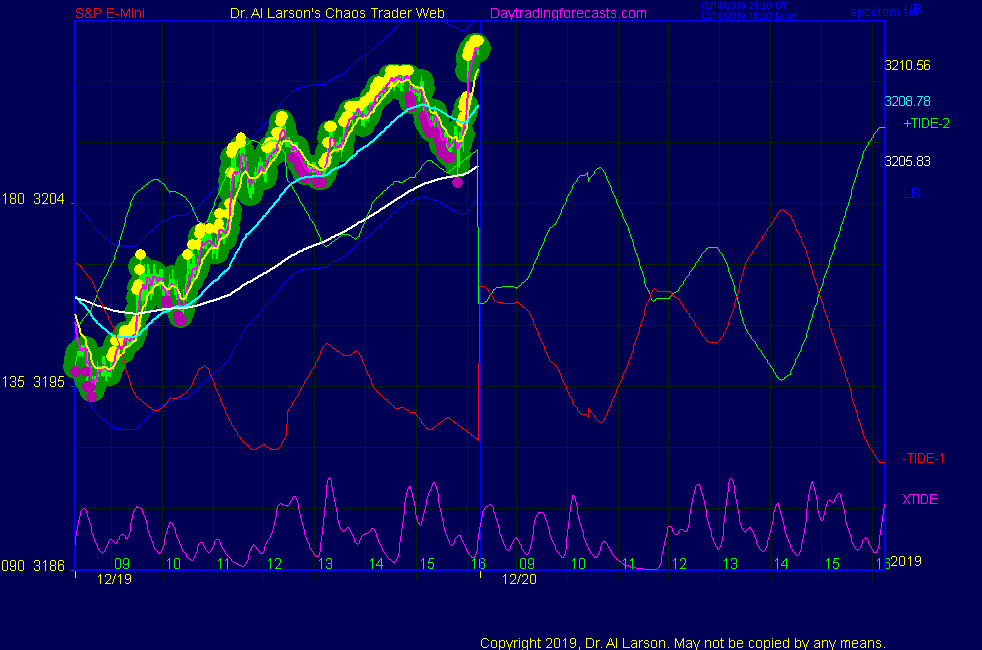This screenshot has height=650, width=982.
Task: Click the copyright notice by Dr. Al Larson
Action: pyautogui.click(x=683, y=643)
